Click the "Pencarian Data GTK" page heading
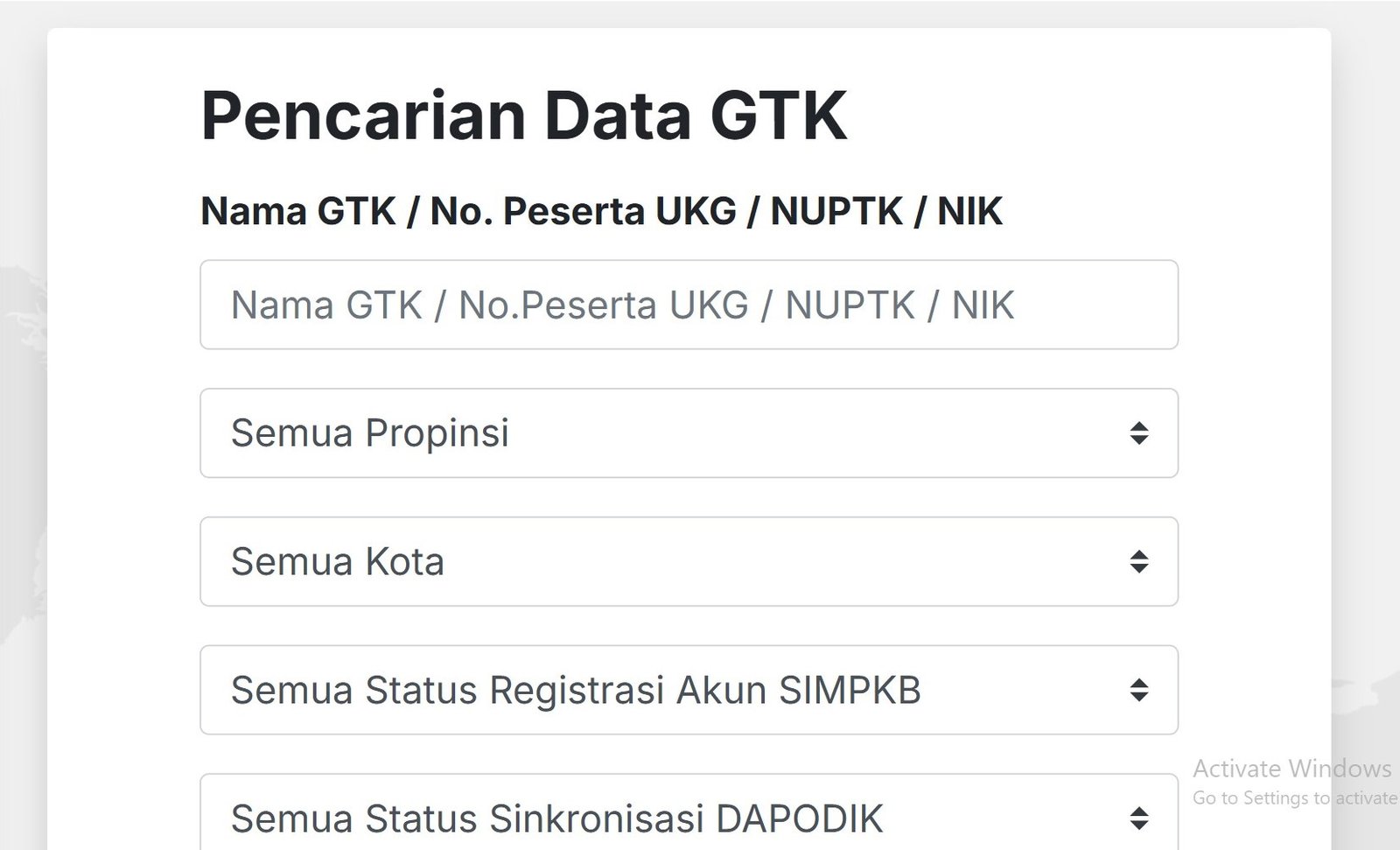Image resolution: width=1400 pixels, height=850 pixels. [x=523, y=115]
